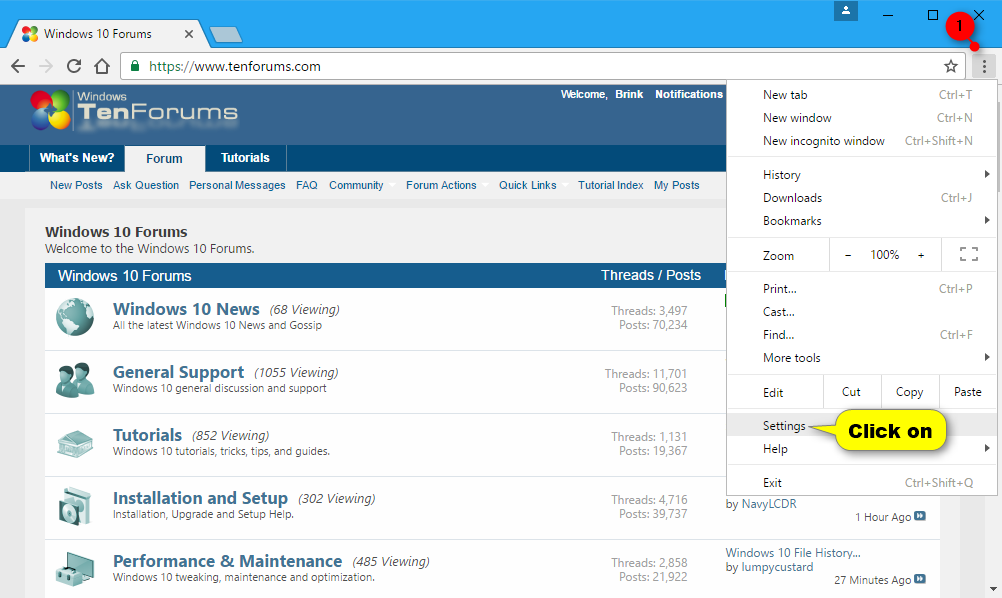1002x598 pixels.
Task: Reload the page with the refresh icon
Action: (74, 66)
